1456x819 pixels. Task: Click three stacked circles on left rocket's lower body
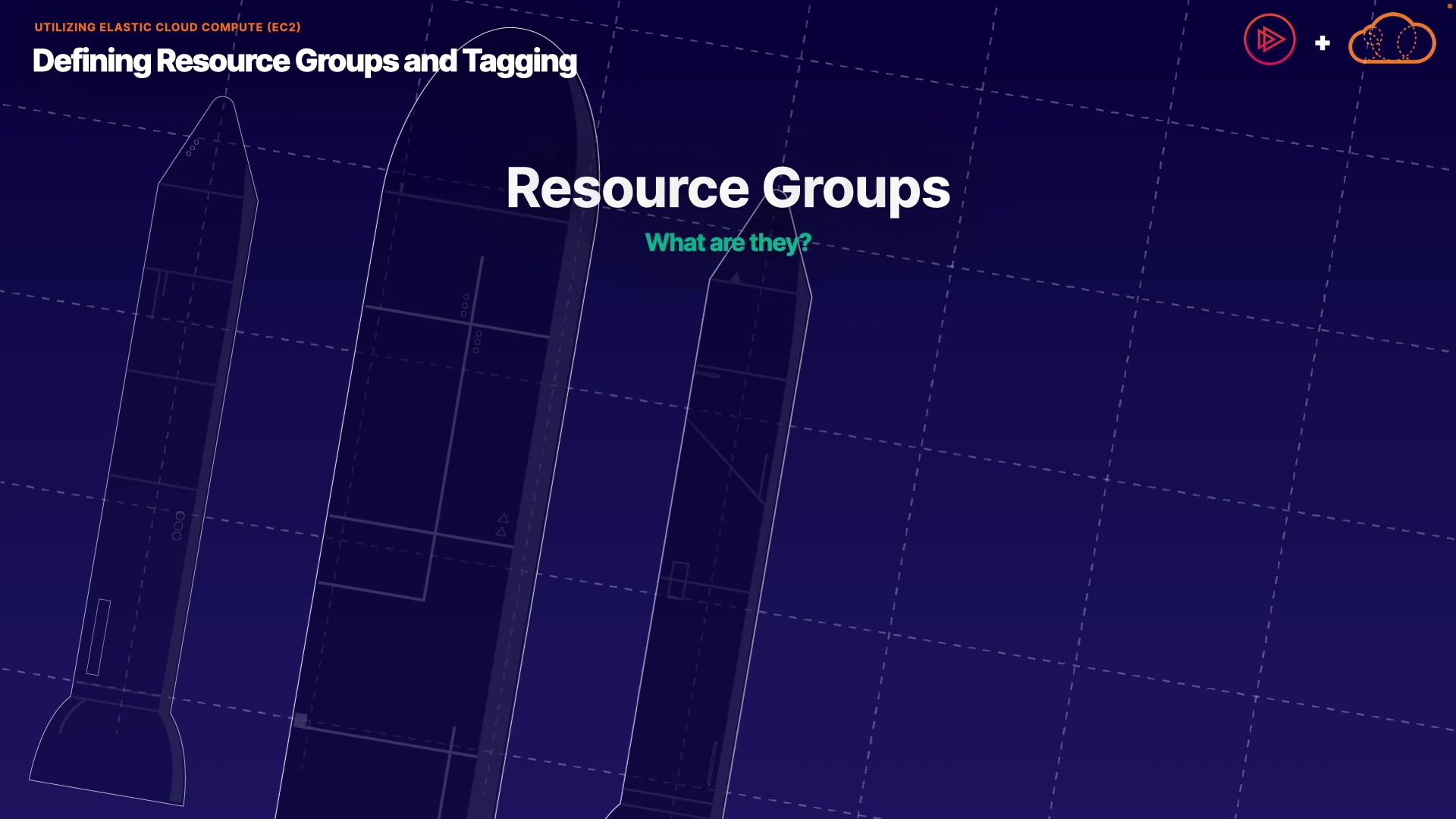(178, 526)
